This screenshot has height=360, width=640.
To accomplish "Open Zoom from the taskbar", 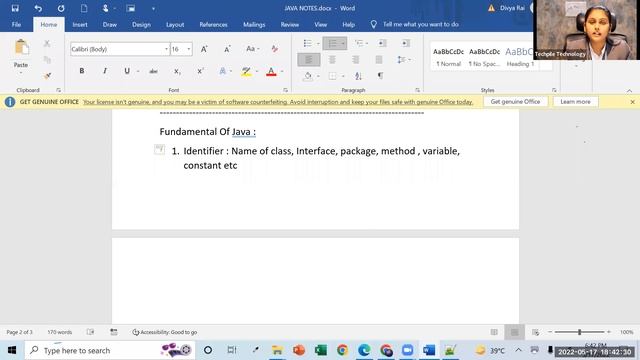I will 407,350.
